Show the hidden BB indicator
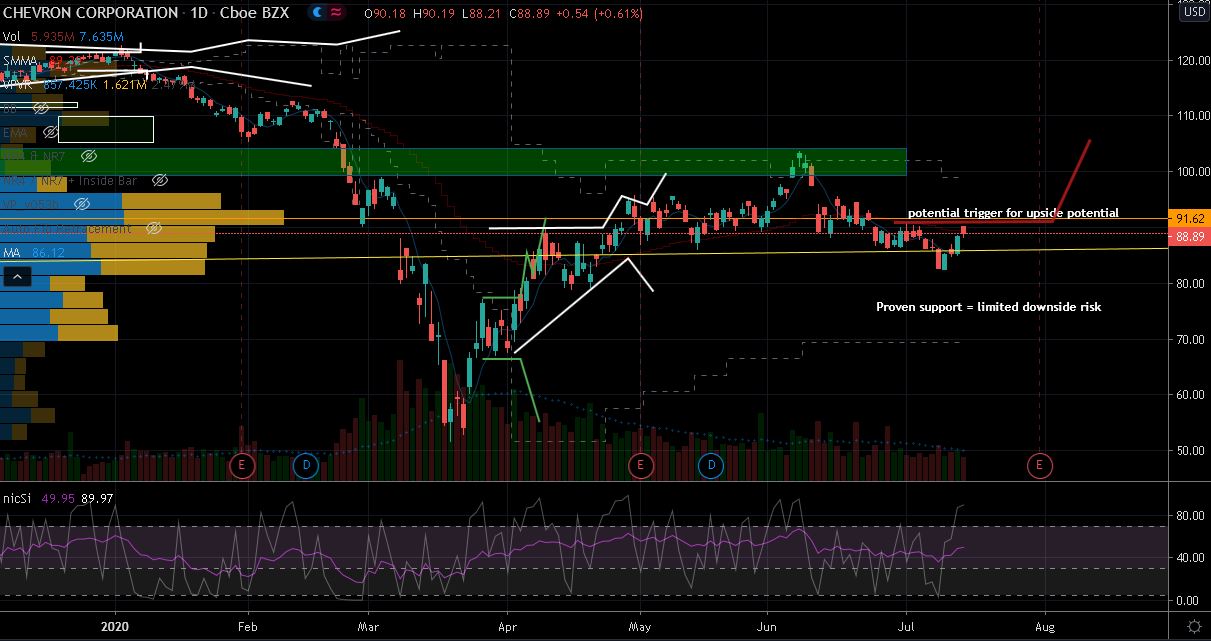The width and height of the screenshot is (1211, 641). click(x=41, y=108)
